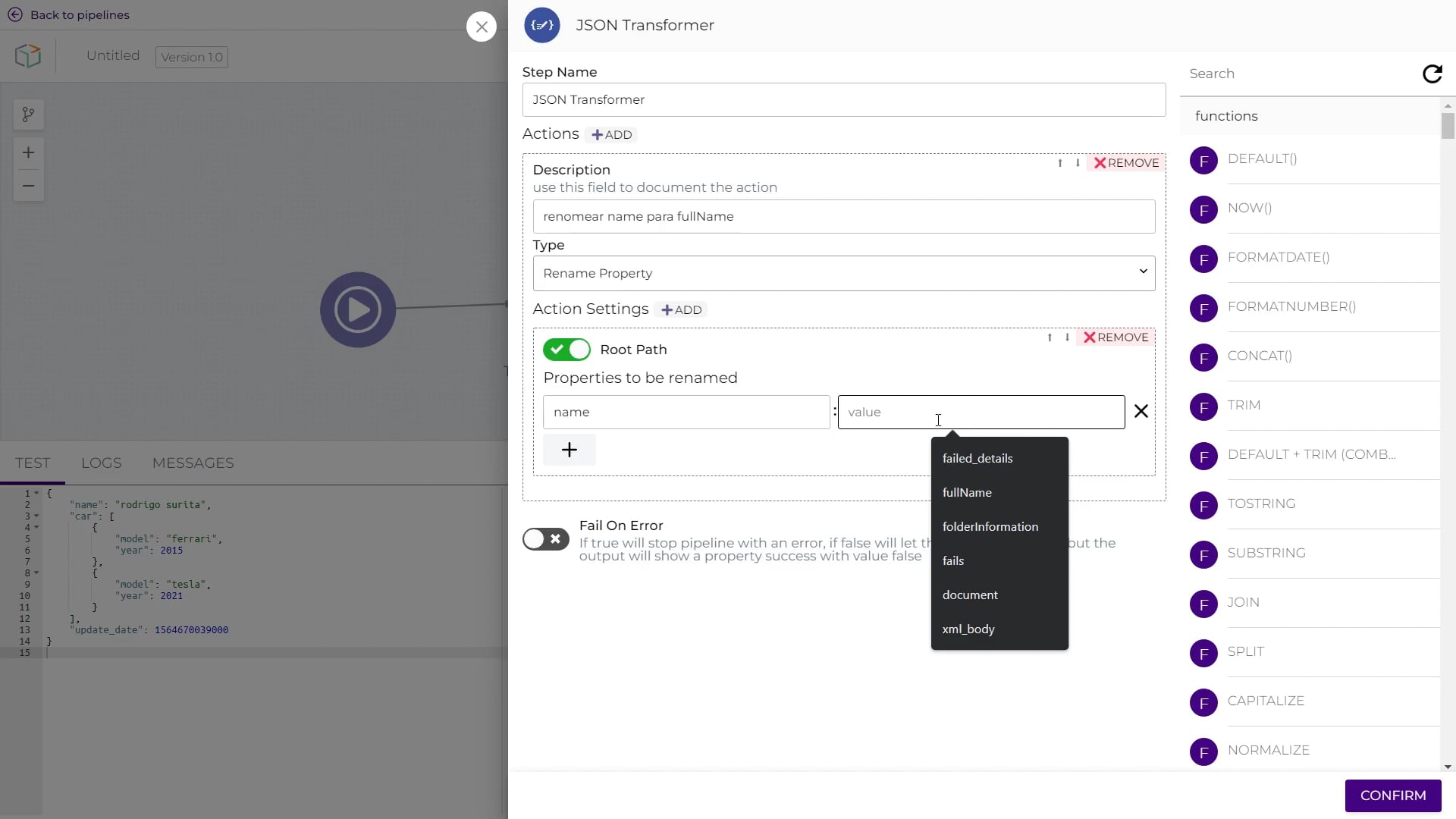Switch to the LOGS tab

(x=102, y=463)
